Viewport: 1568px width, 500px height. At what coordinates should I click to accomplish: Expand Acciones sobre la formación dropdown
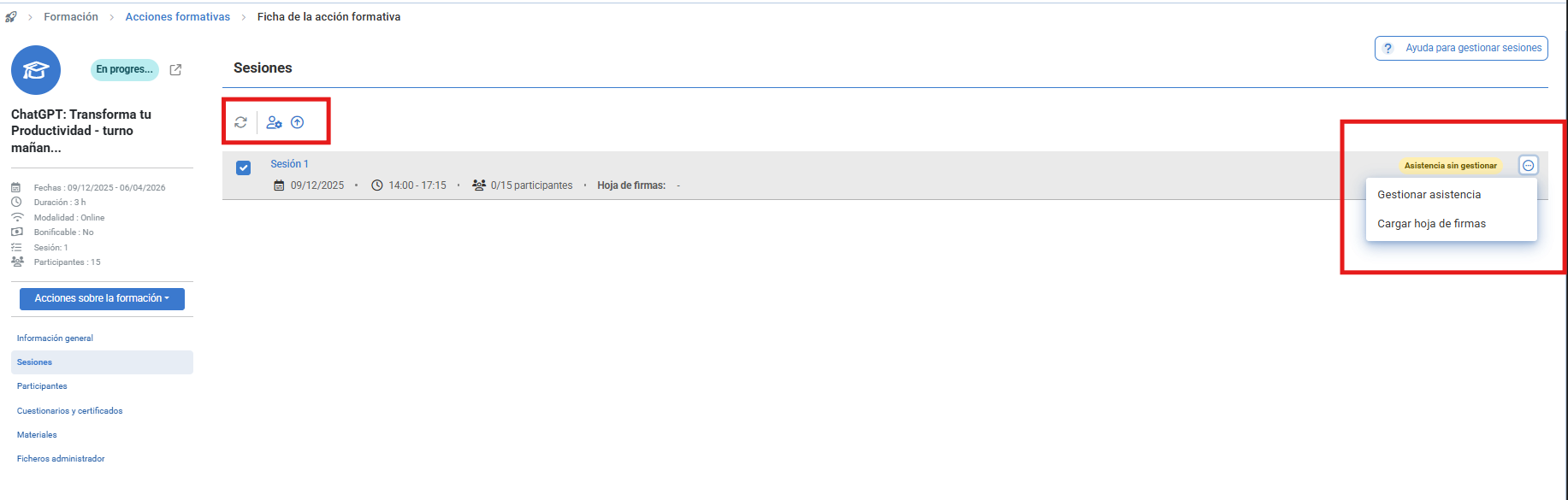(102, 298)
